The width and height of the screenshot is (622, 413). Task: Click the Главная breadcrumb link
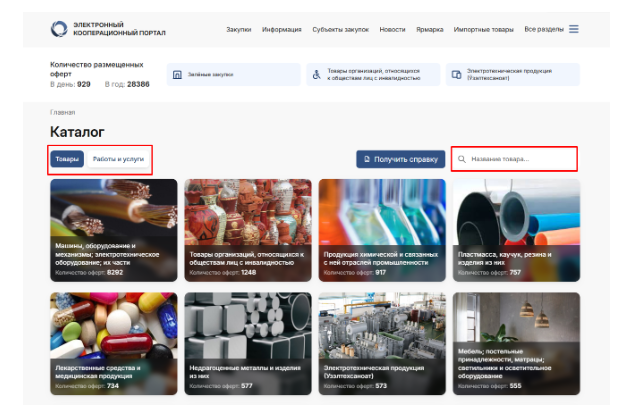coord(63,112)
